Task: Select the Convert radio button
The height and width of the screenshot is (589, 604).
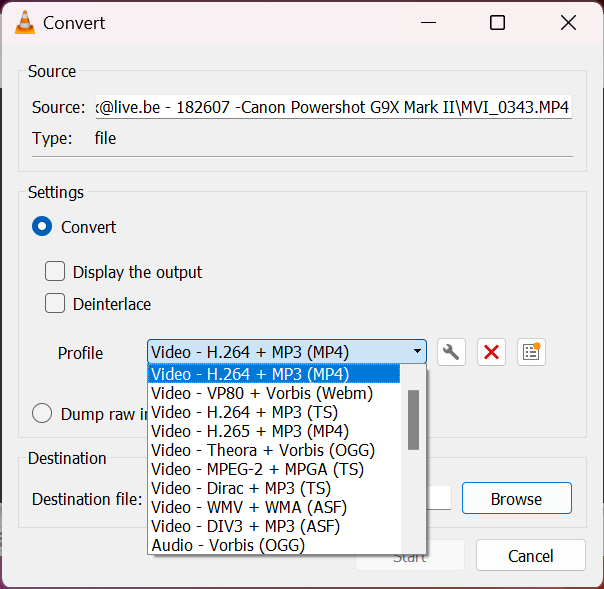Action: point(42,227)
